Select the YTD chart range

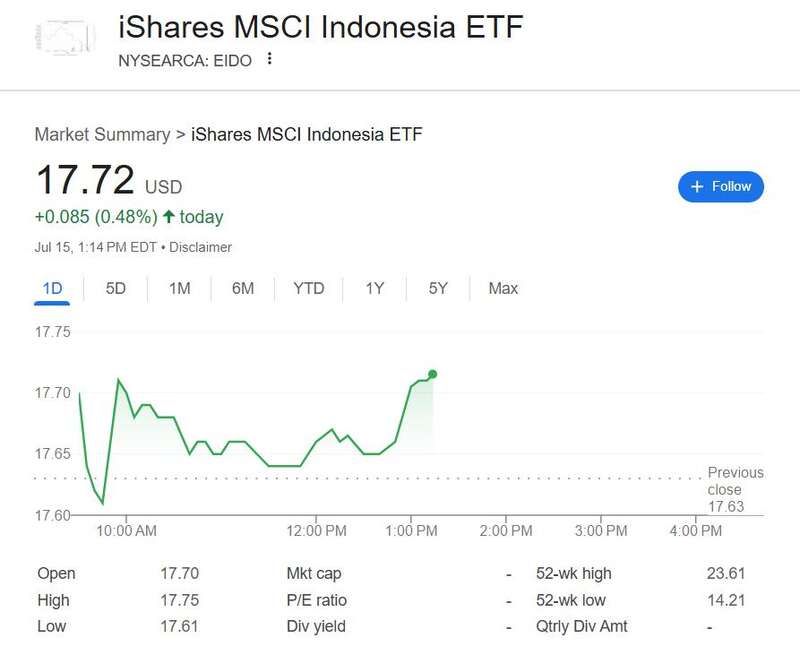(x=309, y=289)
